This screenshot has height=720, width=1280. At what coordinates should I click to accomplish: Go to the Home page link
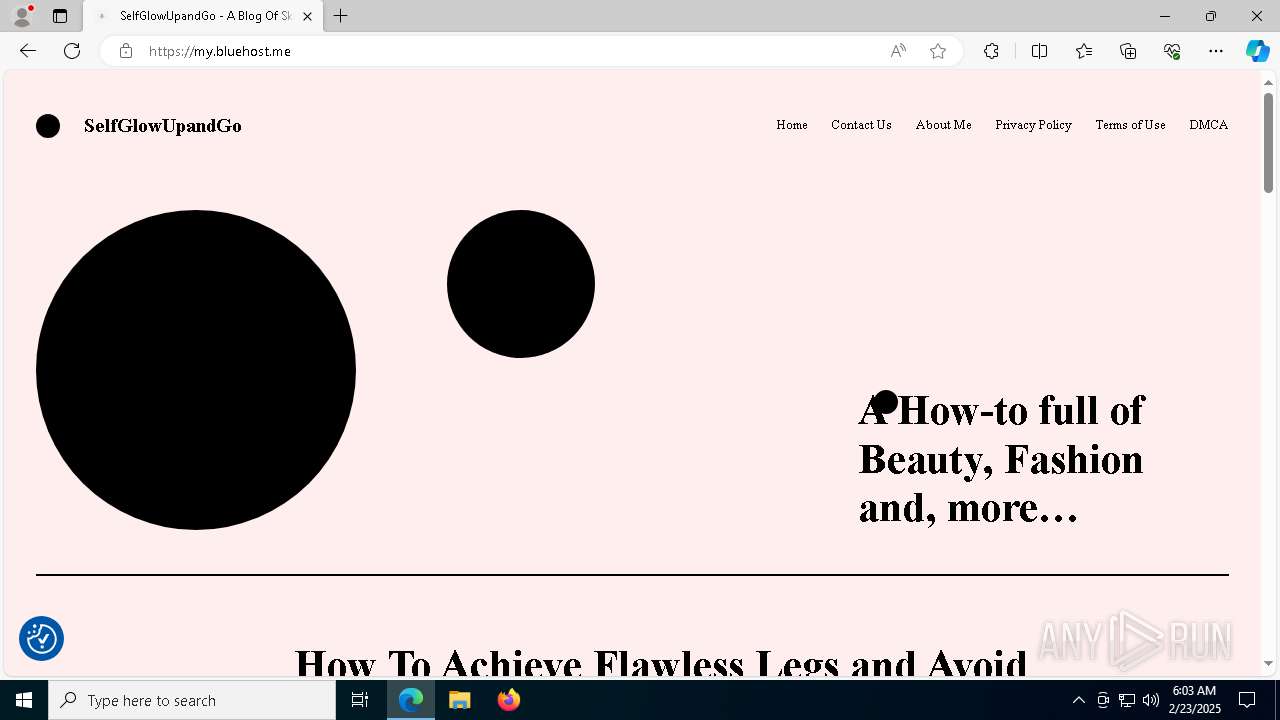[x=792, y=125]
